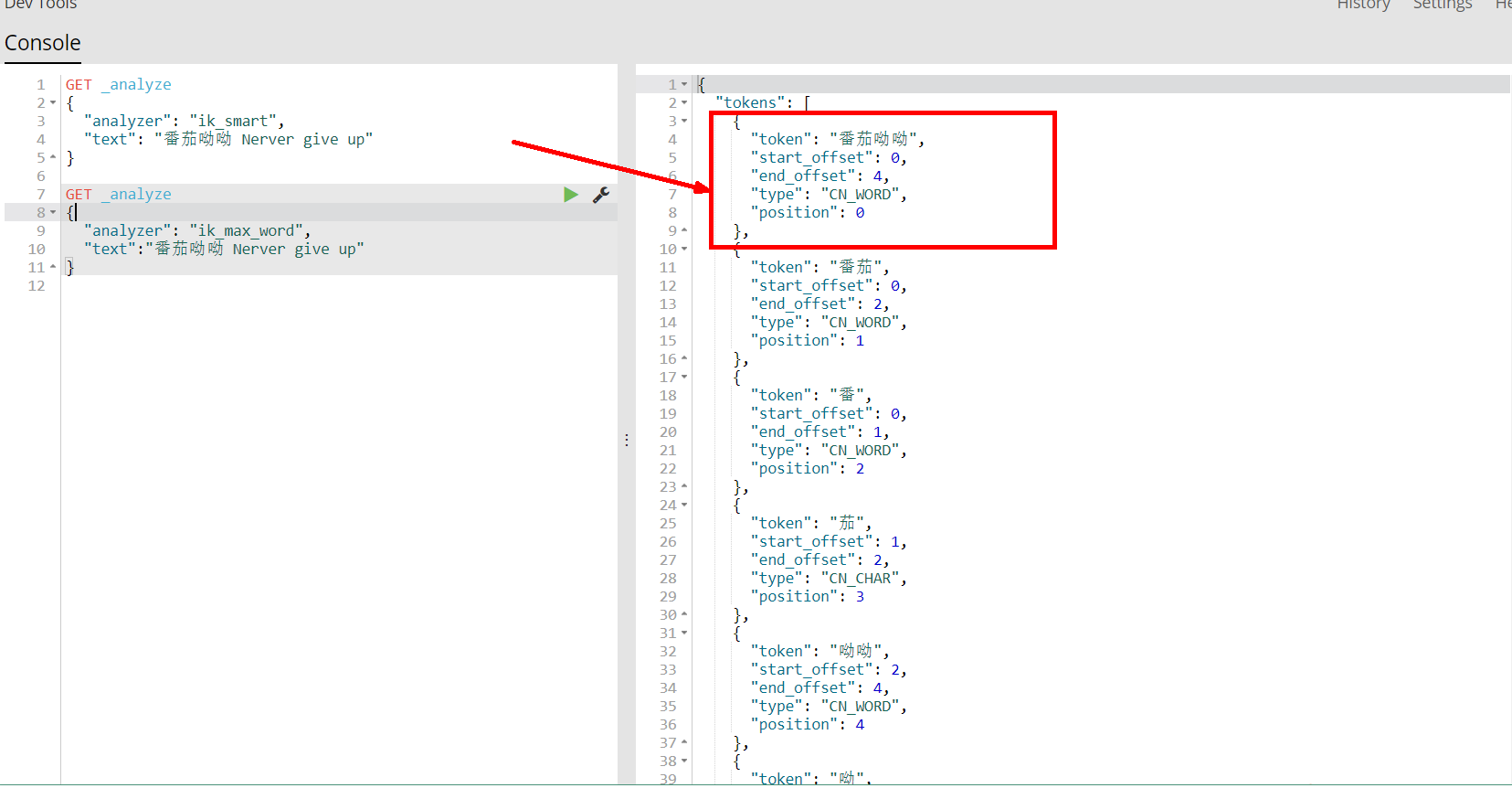Toggle the fold marker at editor line 5
Screen dimensions: 1512x788
tap(53, 158)
